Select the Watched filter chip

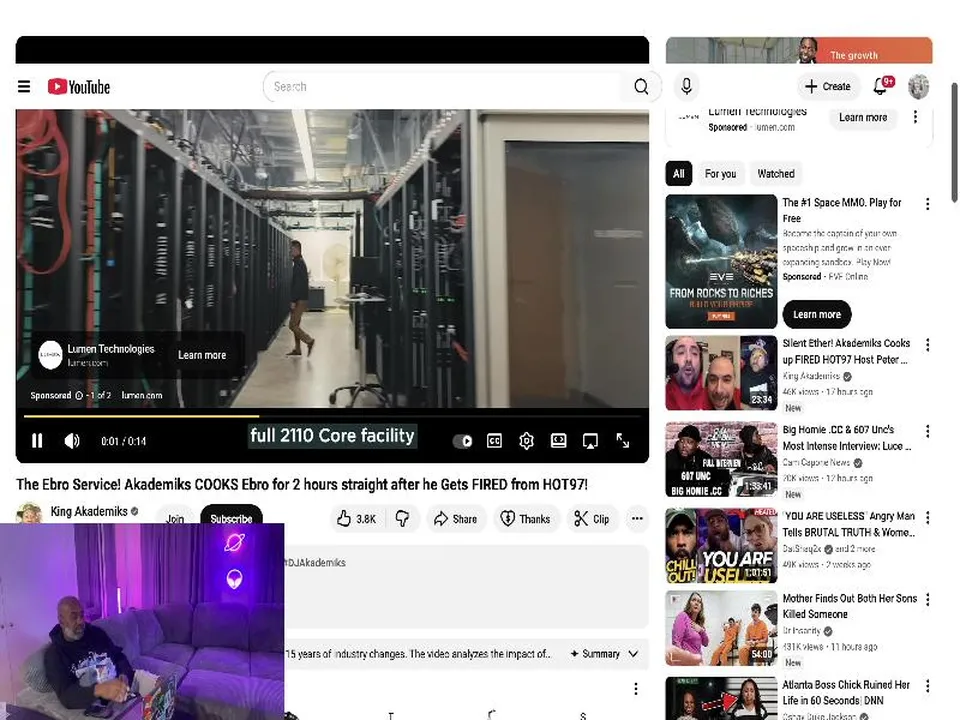click(x=776, y=174)
